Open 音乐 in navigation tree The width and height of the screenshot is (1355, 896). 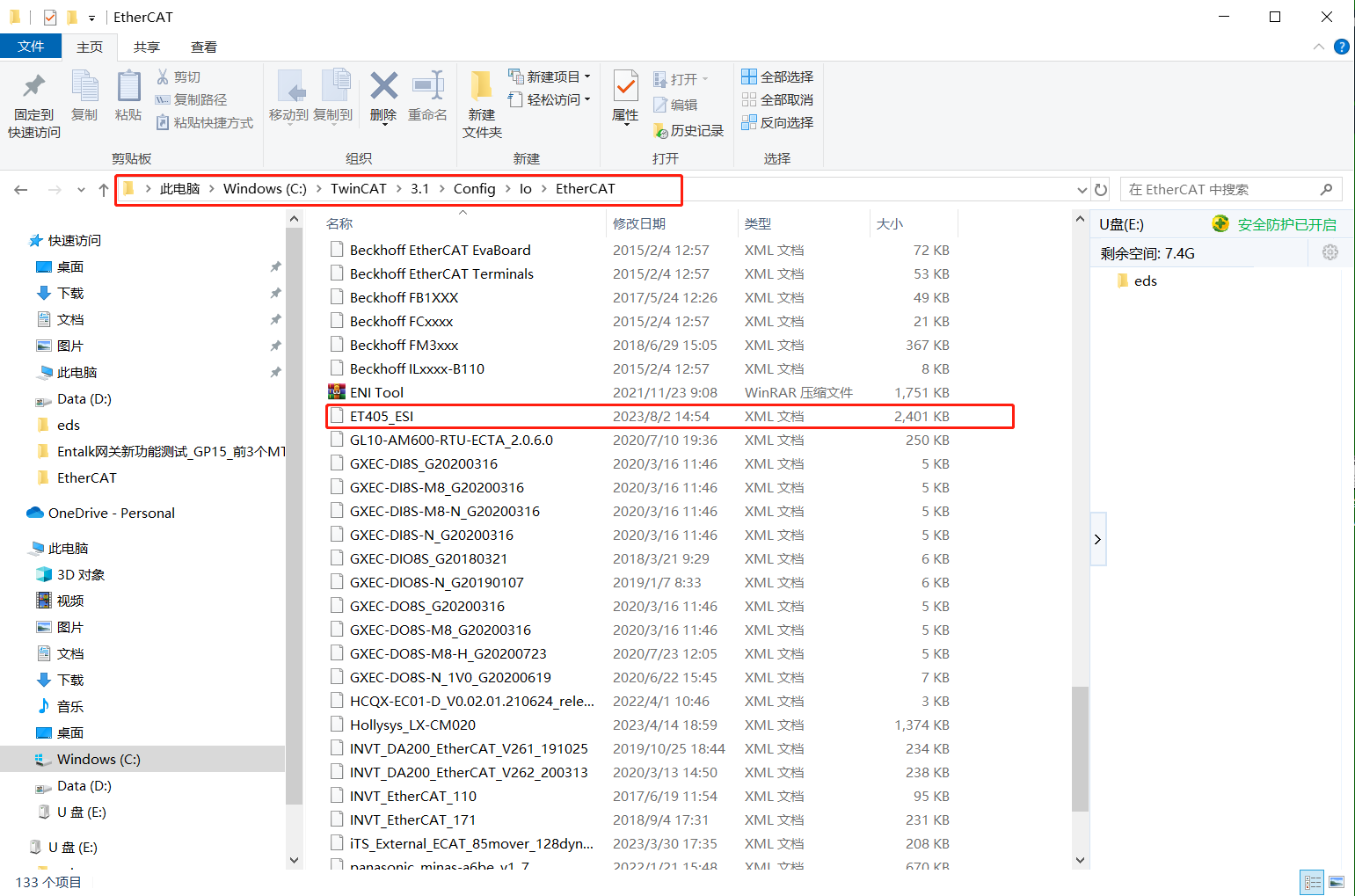point(70,706)
